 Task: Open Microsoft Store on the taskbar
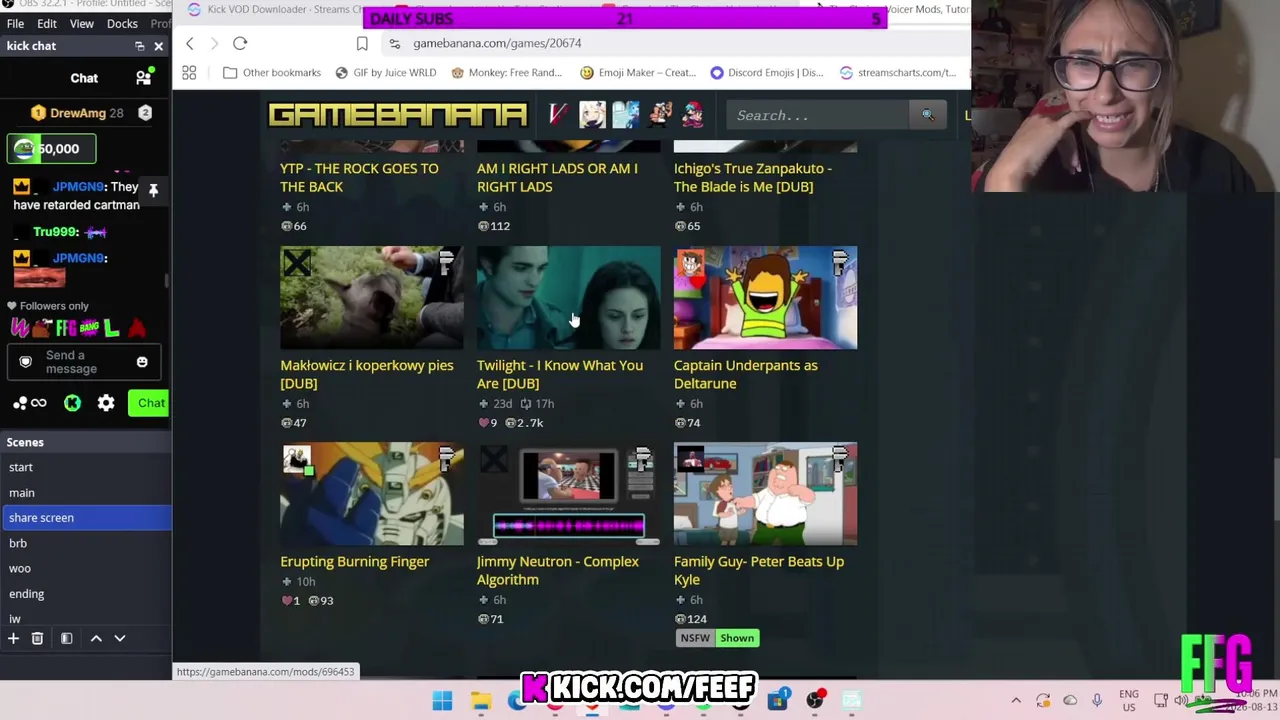click(x=777, y=701)
